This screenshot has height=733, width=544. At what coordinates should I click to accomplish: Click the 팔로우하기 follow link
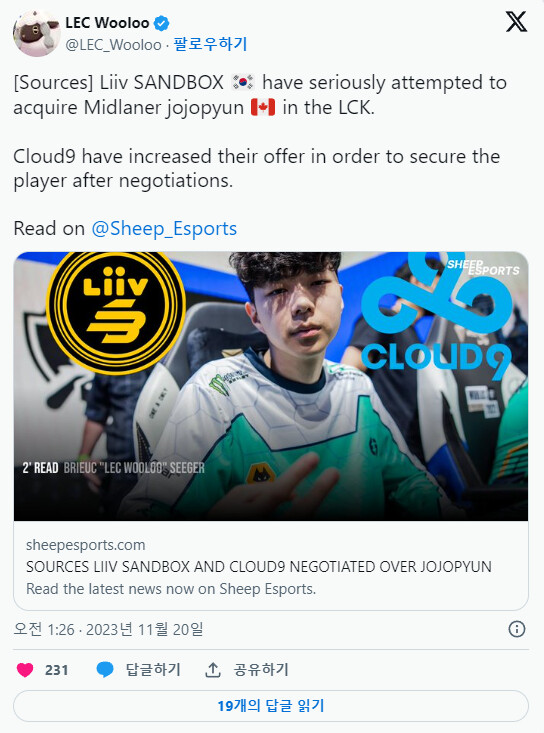tap(210, 44)
